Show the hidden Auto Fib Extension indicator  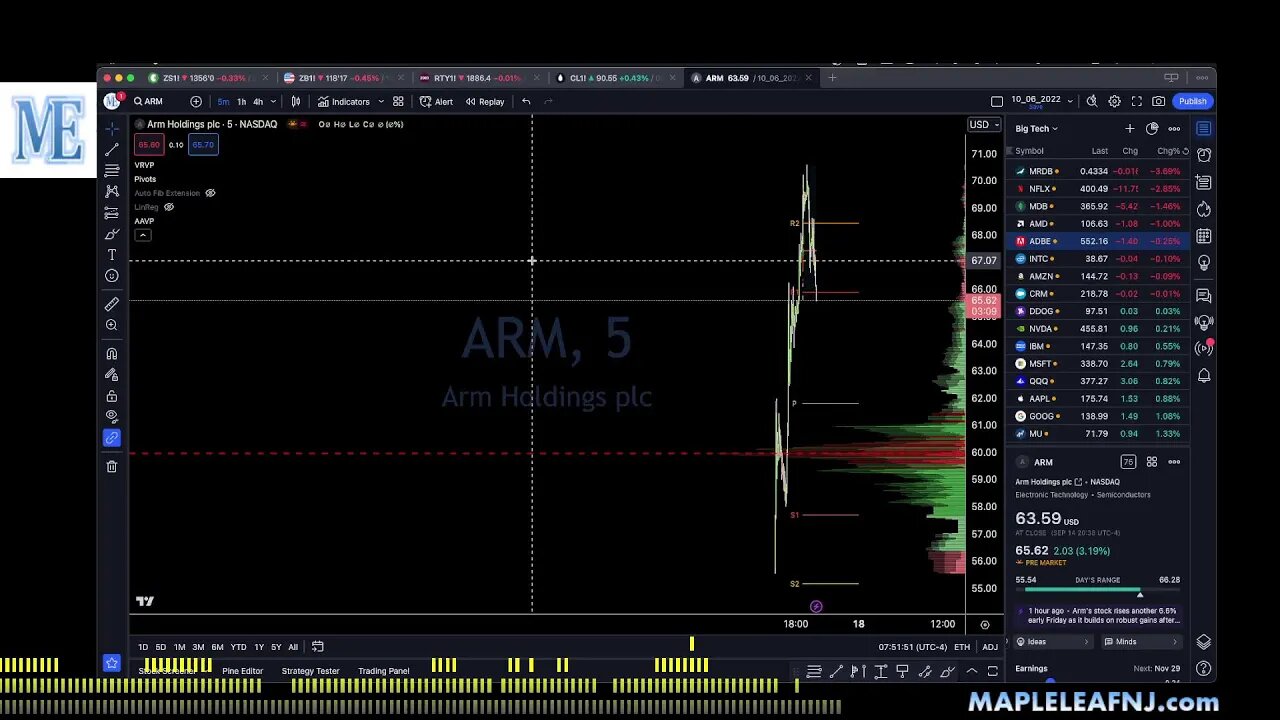[x=210, y=193]
